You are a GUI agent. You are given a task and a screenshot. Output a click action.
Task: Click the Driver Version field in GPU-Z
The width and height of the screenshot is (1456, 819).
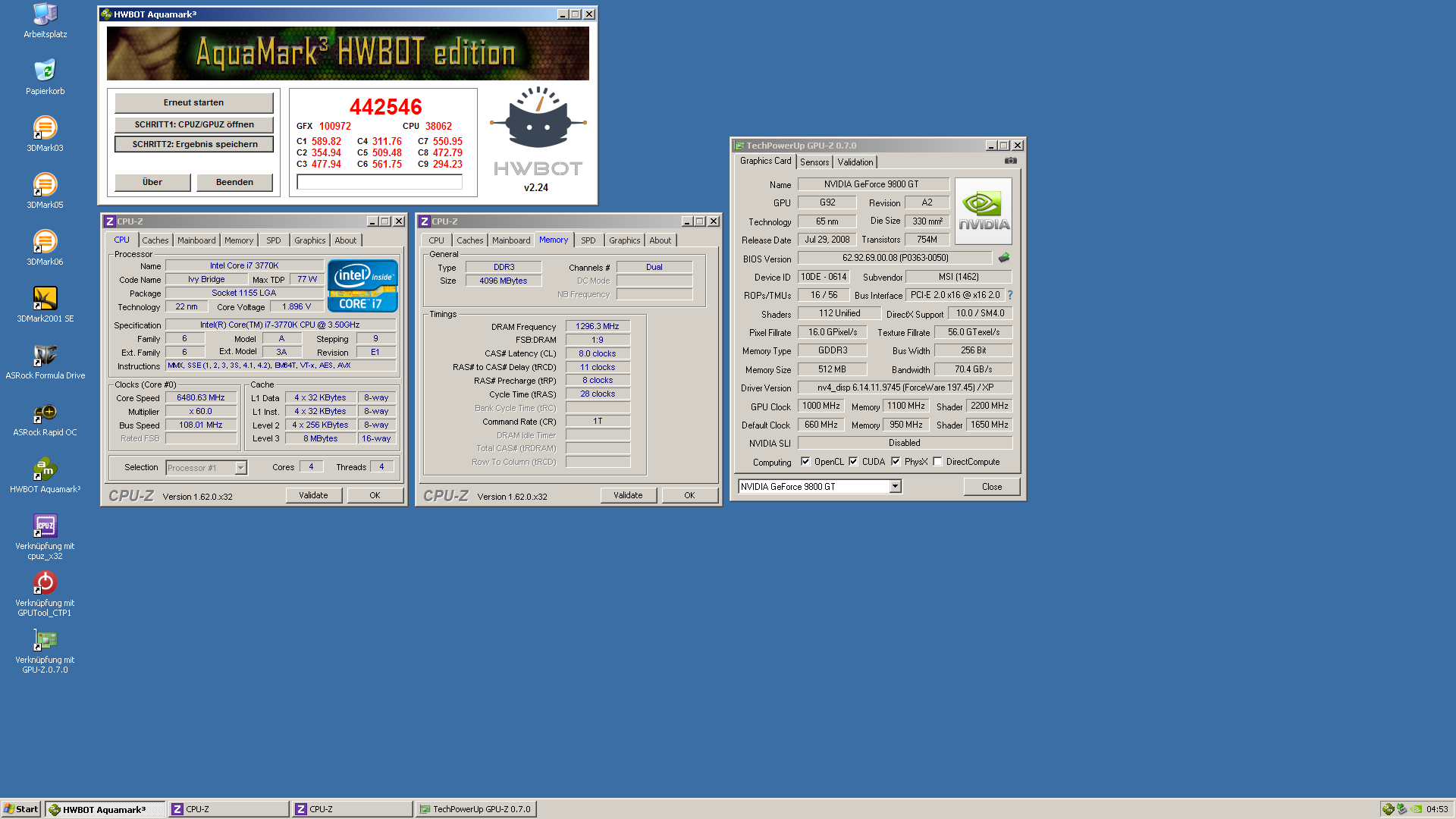tap(905, 388)
